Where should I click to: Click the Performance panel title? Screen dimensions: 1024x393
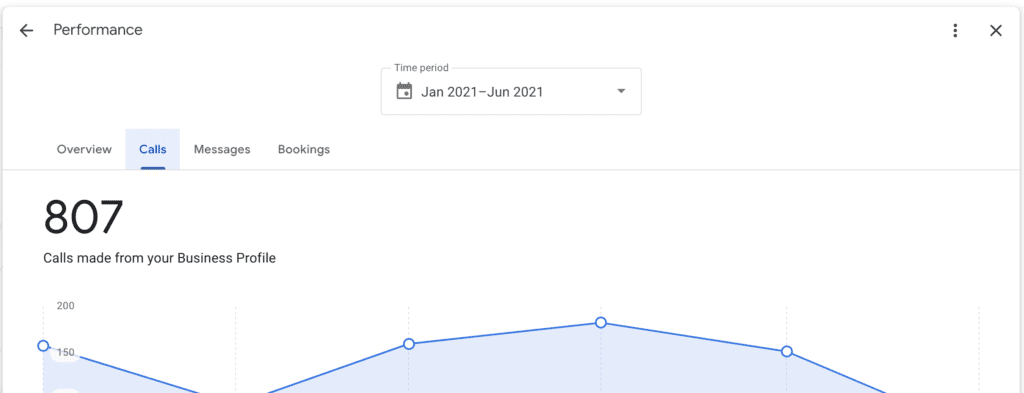[98, 30]
